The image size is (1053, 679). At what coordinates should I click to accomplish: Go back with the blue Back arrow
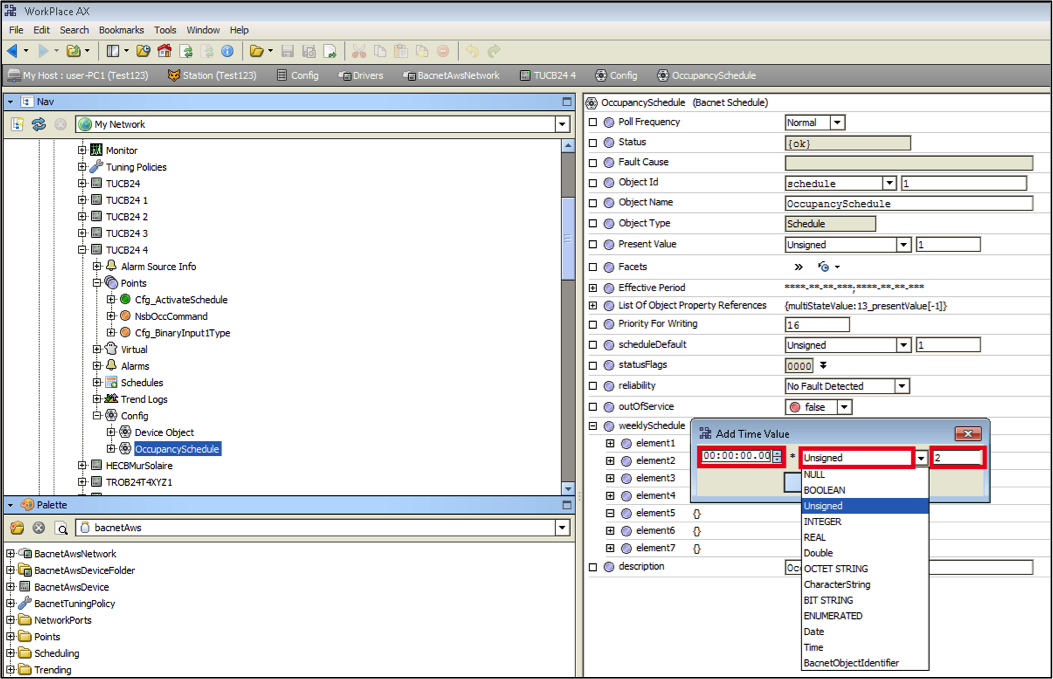pyautogui.click(x=12, y=51)
